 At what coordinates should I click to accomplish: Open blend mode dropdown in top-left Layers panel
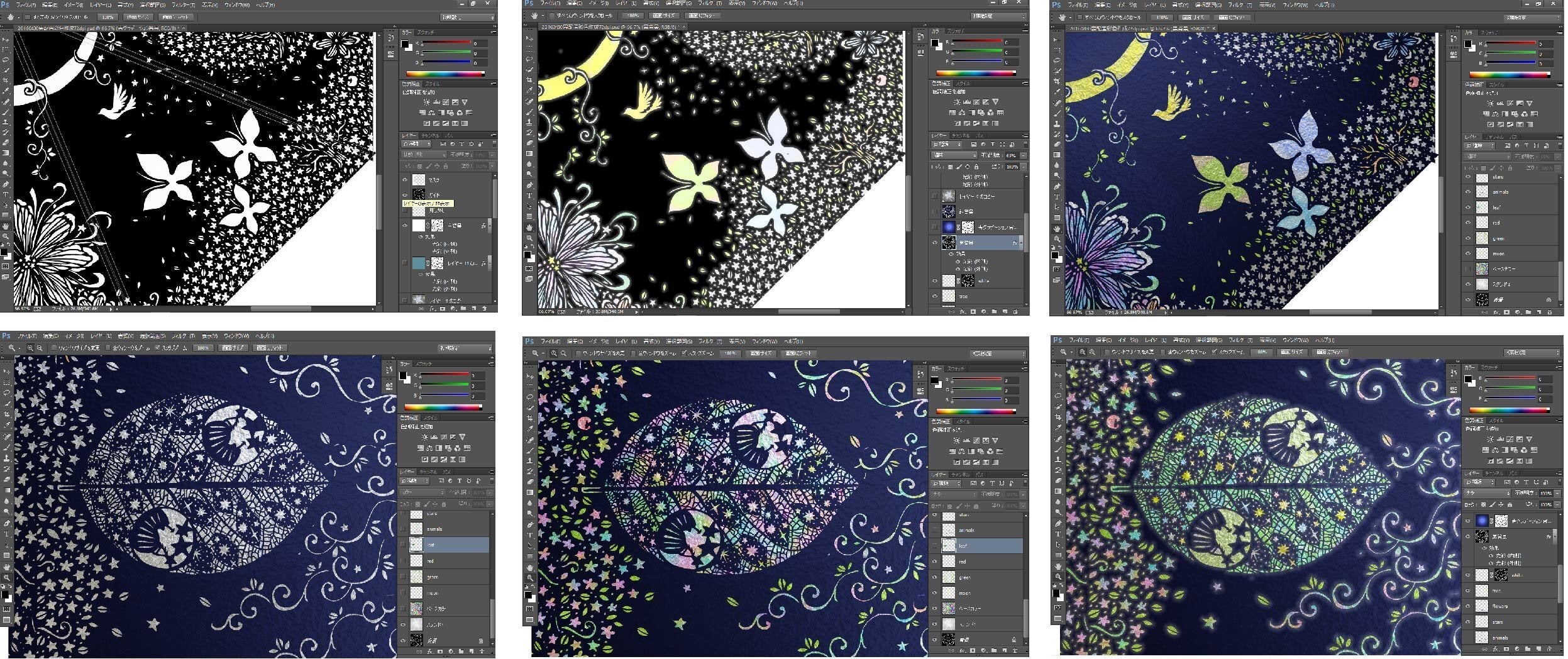tap(423, 155)
